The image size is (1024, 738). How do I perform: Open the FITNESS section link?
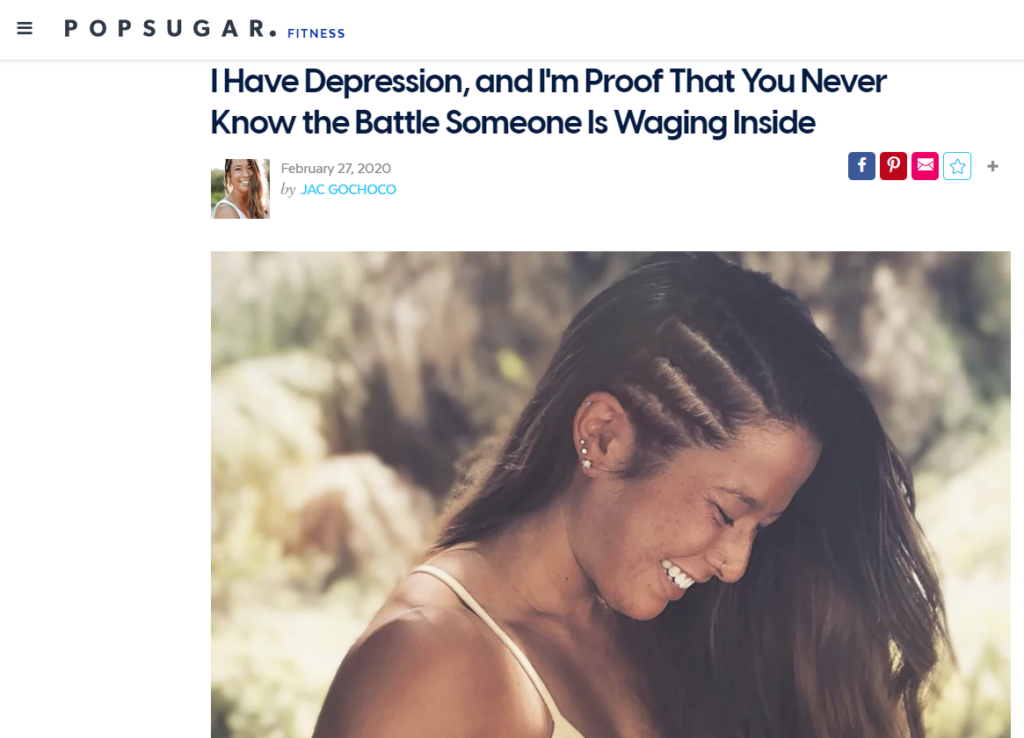pos(316,33)
